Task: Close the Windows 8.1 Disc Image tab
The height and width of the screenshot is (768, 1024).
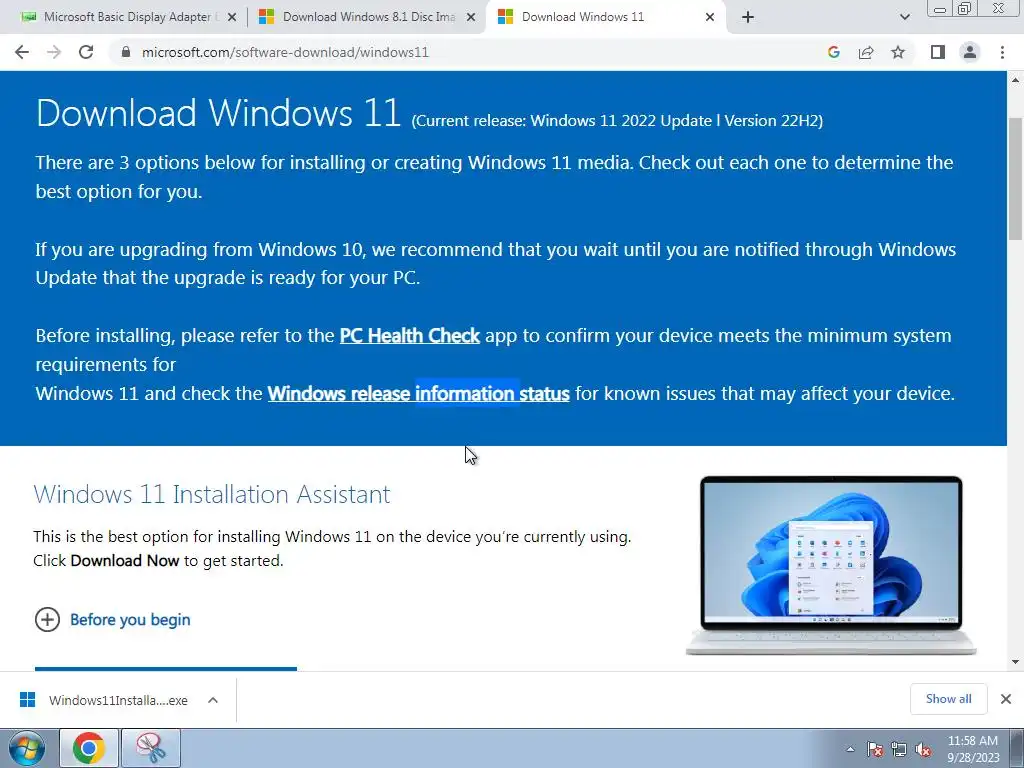Action: 471,18
